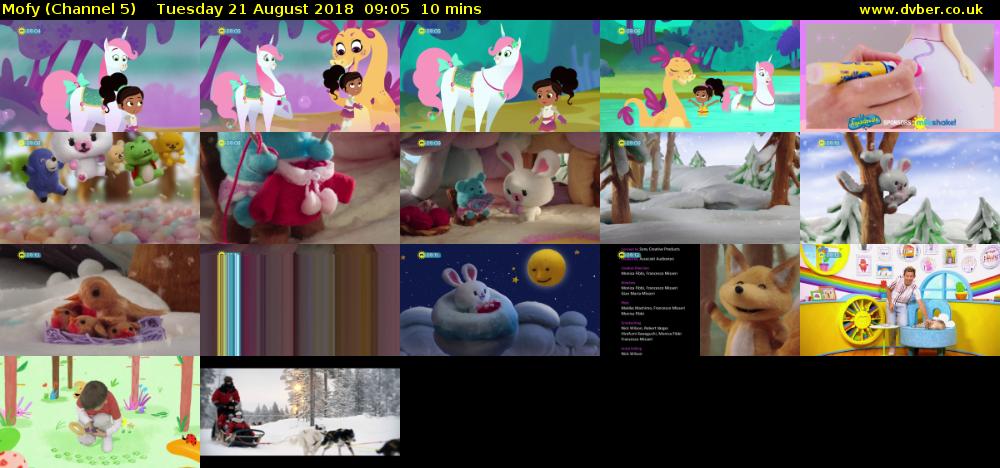Screen dimensions: 1000x468
Task: Click channel logo on moon bunny thumbnail
Action: click(x=430, y=255)
